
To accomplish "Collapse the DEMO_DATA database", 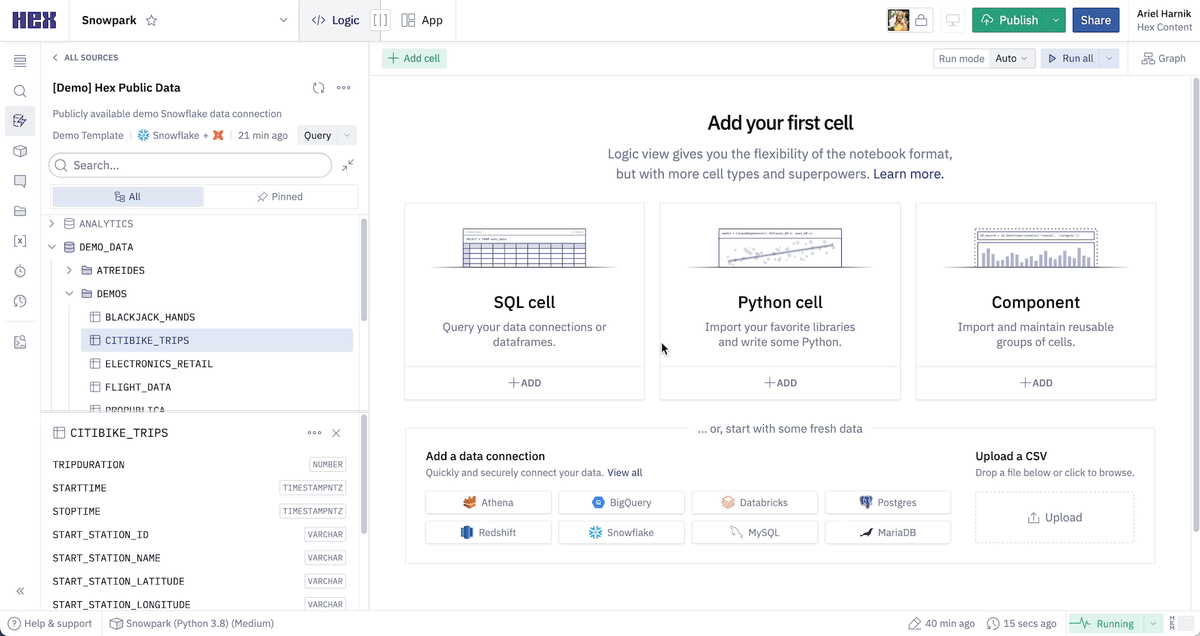I will point(52,247).
